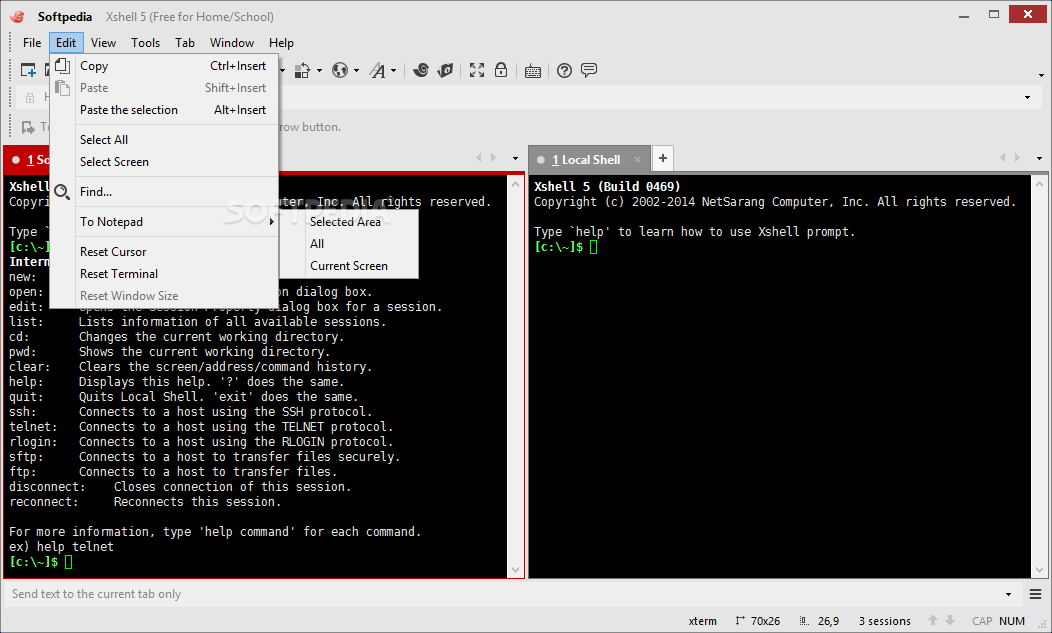Choose Paste the selection
The width and height of the screenshot is (1052, 633).
click(x=164, y=110)
